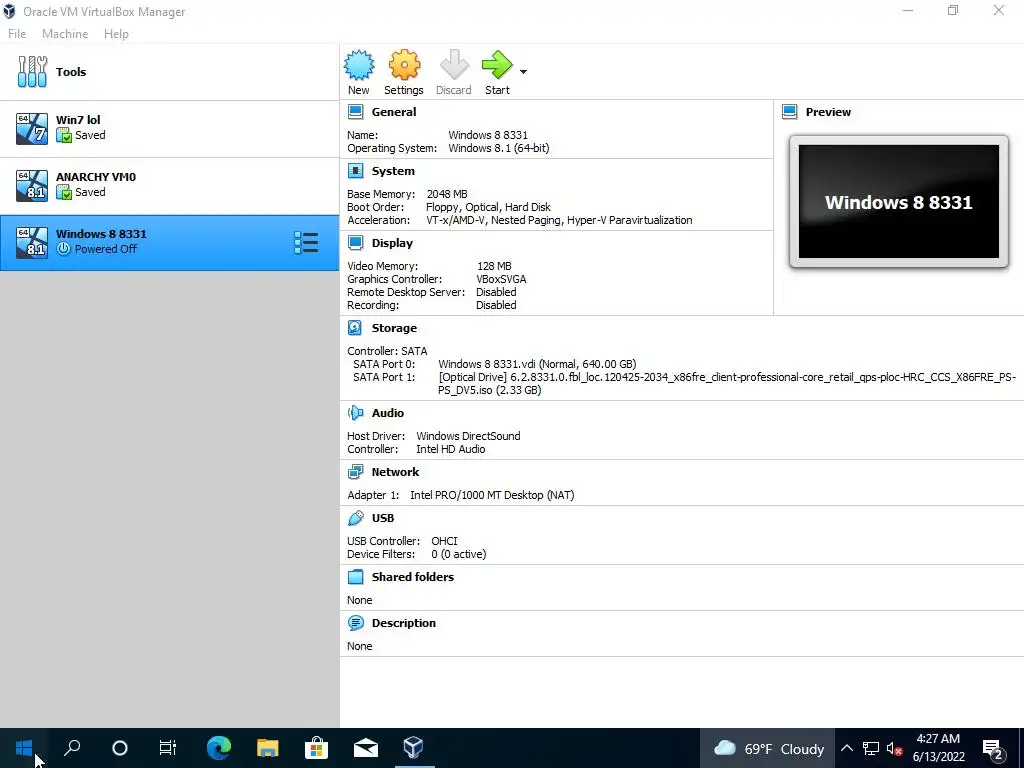Click the Shared folders icon
This screenshot has height=768, width=1024.
(355, 577)
